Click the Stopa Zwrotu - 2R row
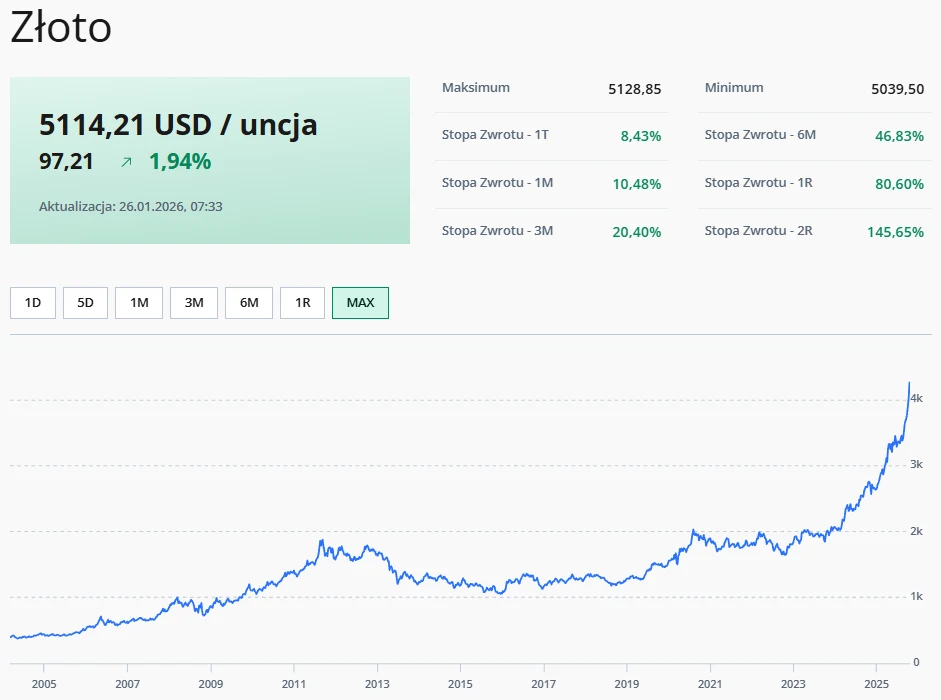 coord(813,231)
